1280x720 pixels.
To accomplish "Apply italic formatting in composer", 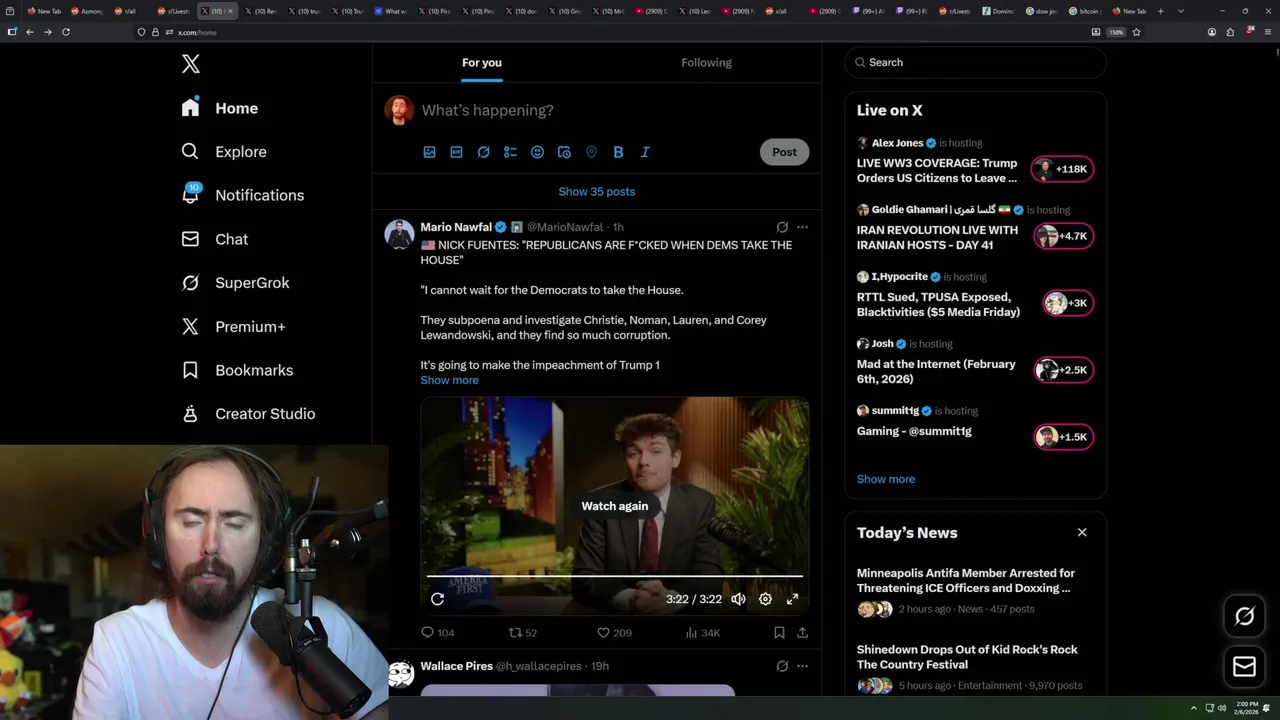I will [x=645, y=152].
